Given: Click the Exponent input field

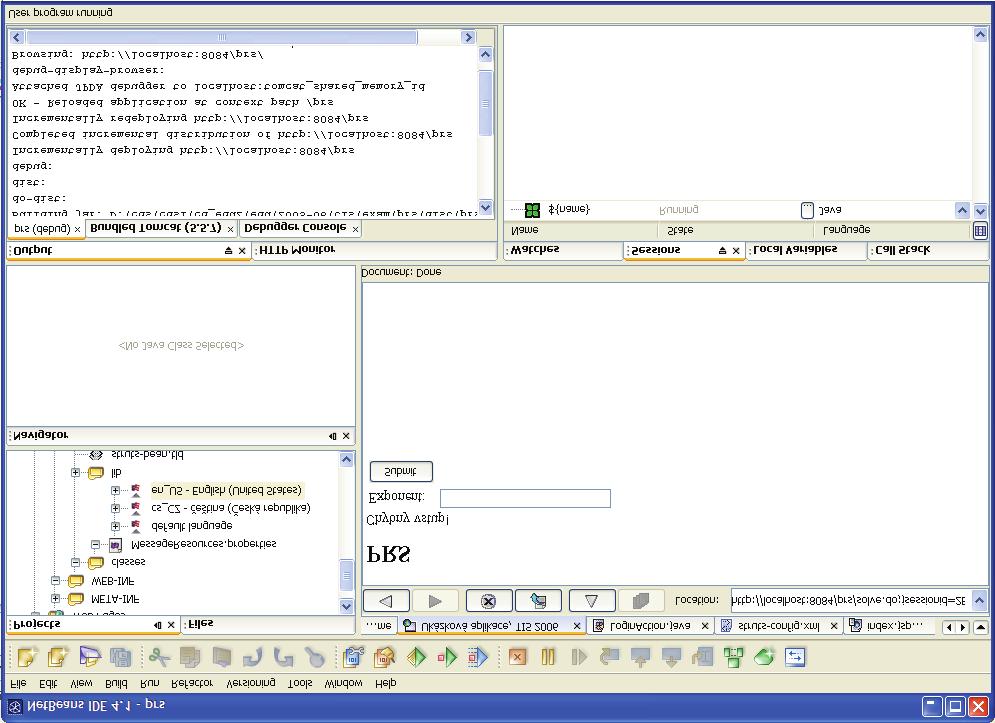Looking at the screenshot, I should point(525,498).
